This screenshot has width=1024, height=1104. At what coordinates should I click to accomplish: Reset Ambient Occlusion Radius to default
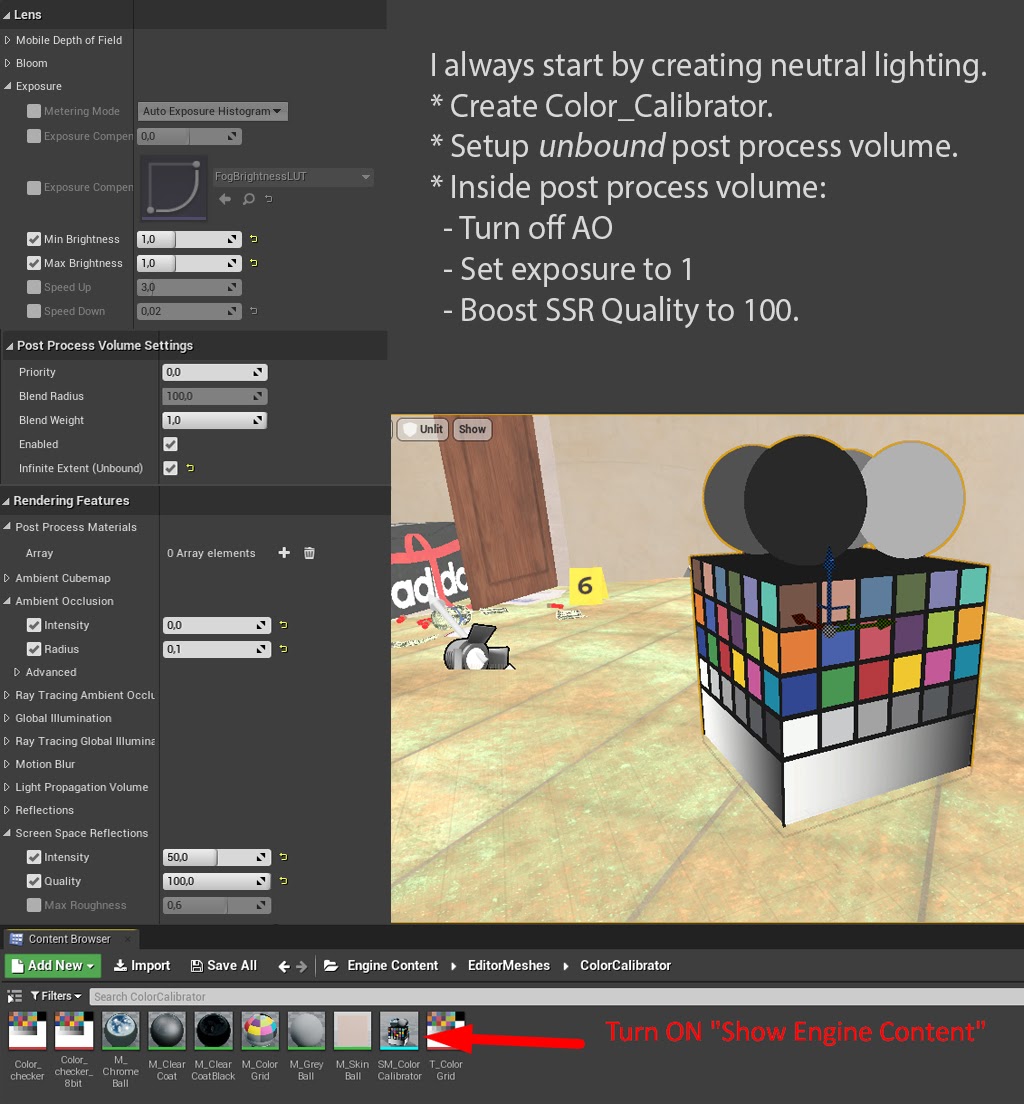click(283, 649)
